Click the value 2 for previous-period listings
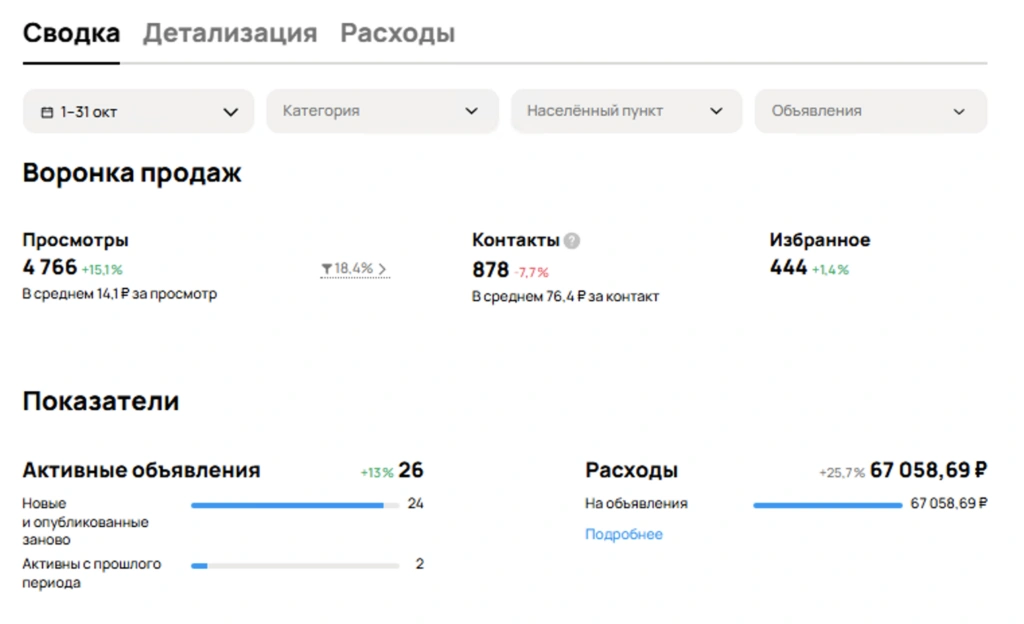The width and height of the screenshot is (1024, 624). 419,563
